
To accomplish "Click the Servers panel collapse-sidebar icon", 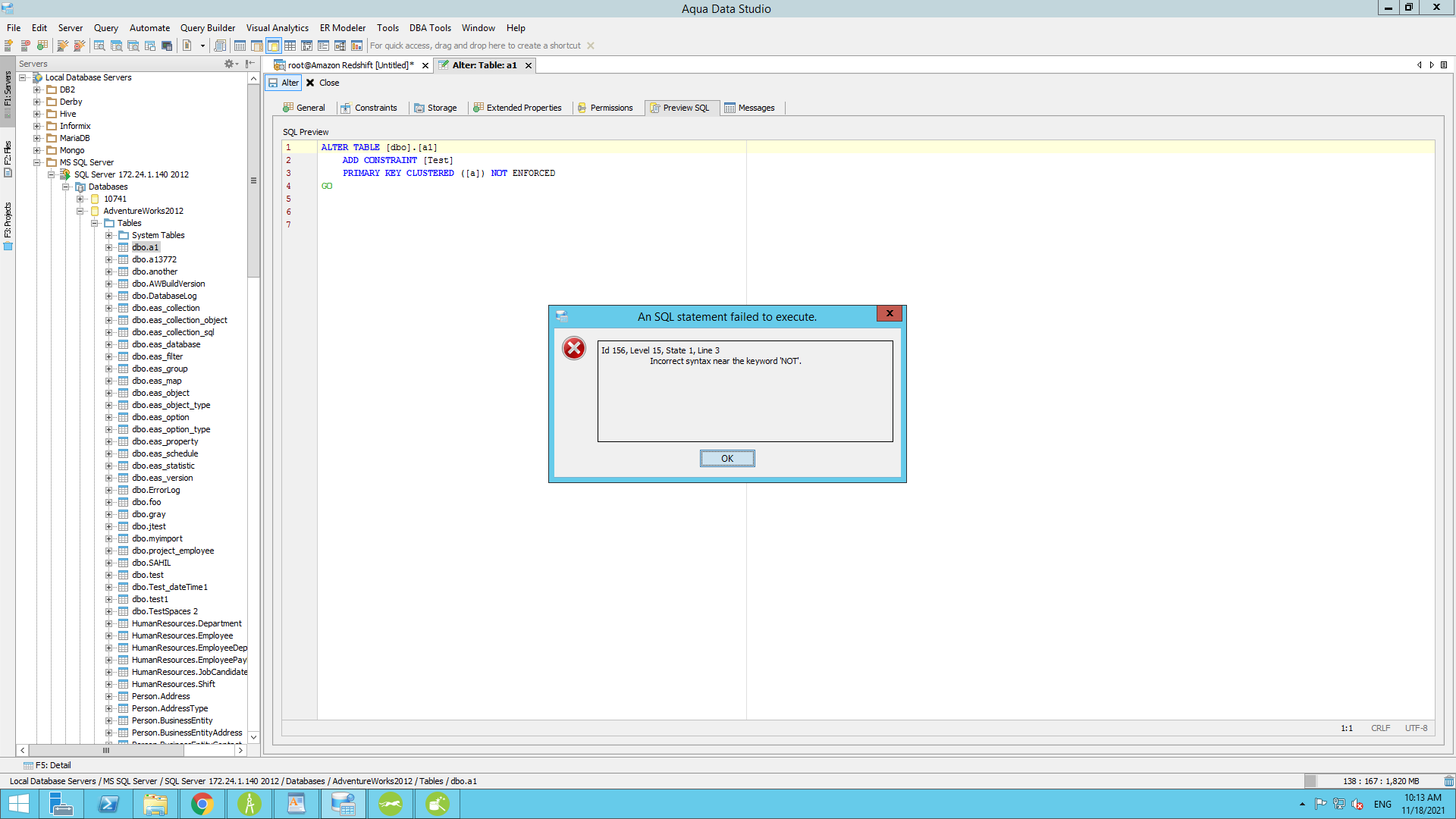I will tap(249, 64).
